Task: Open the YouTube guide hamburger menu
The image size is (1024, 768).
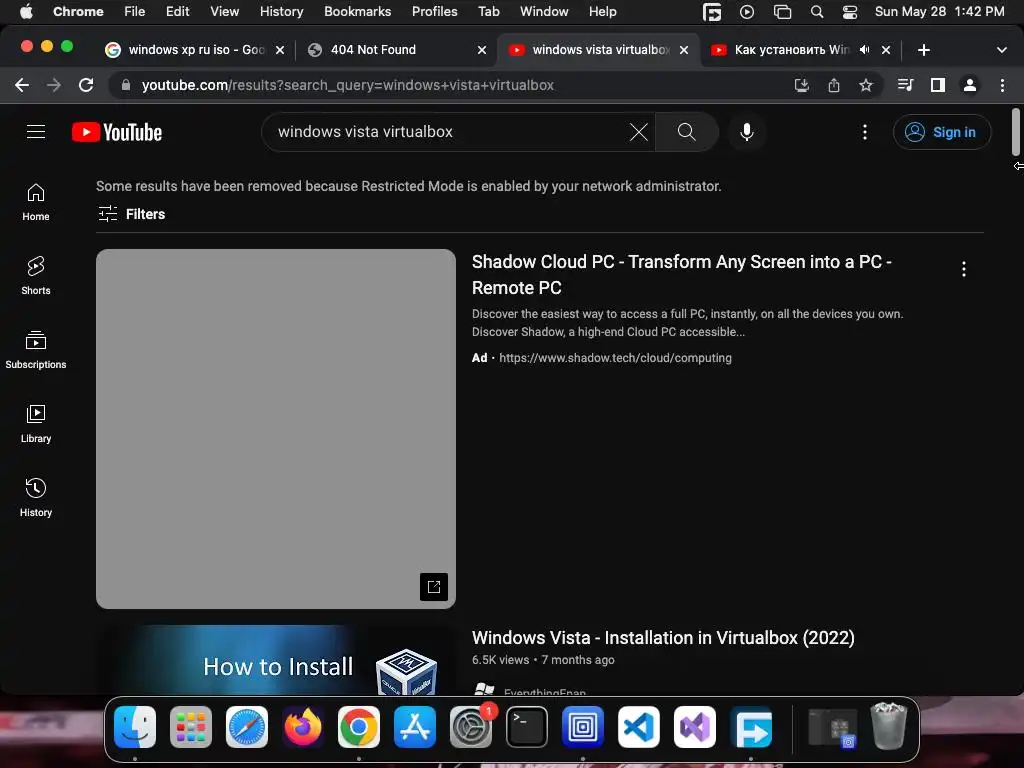Action: 36,132
